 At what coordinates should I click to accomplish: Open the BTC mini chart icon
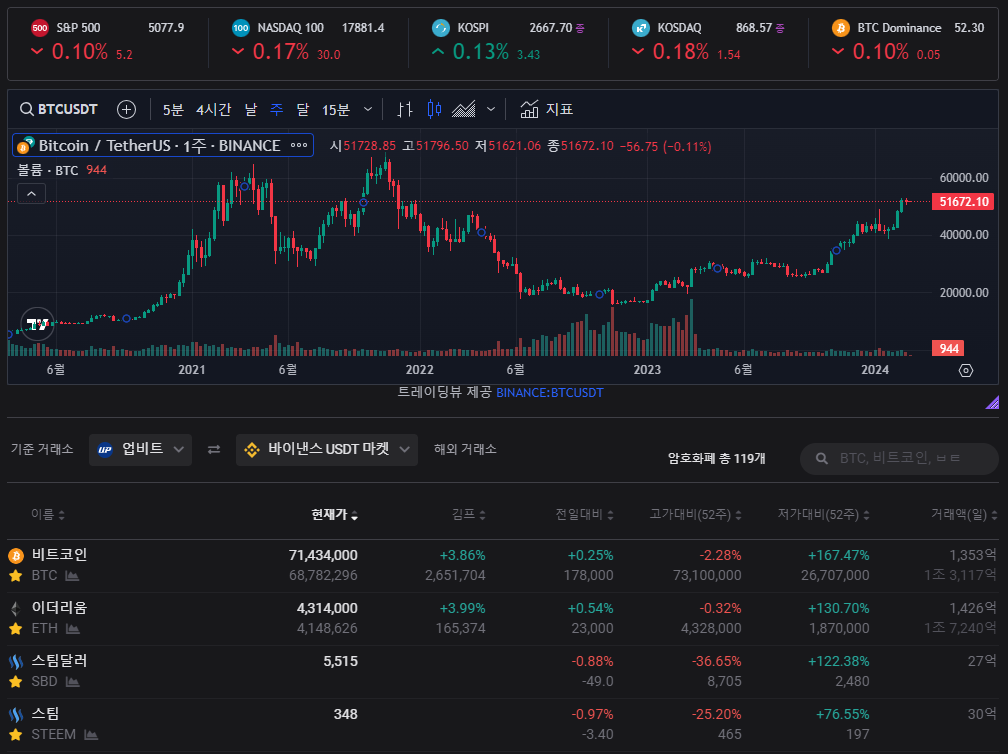pyautogui.click(x=72, y=576)
